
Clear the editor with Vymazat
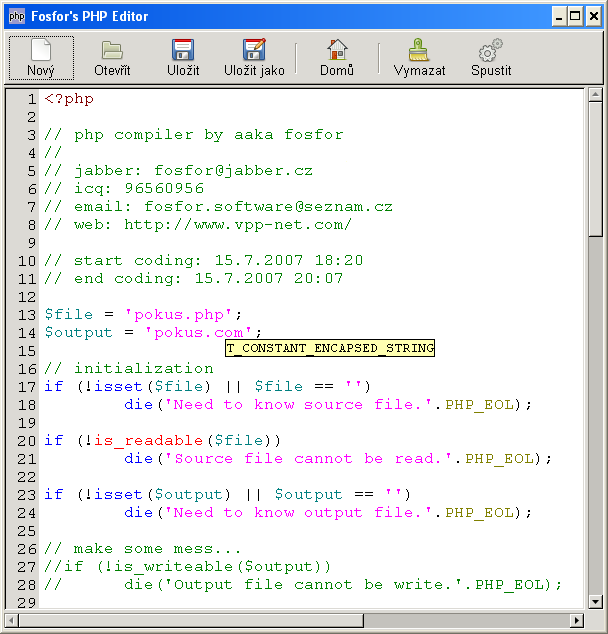pos(419,58)
